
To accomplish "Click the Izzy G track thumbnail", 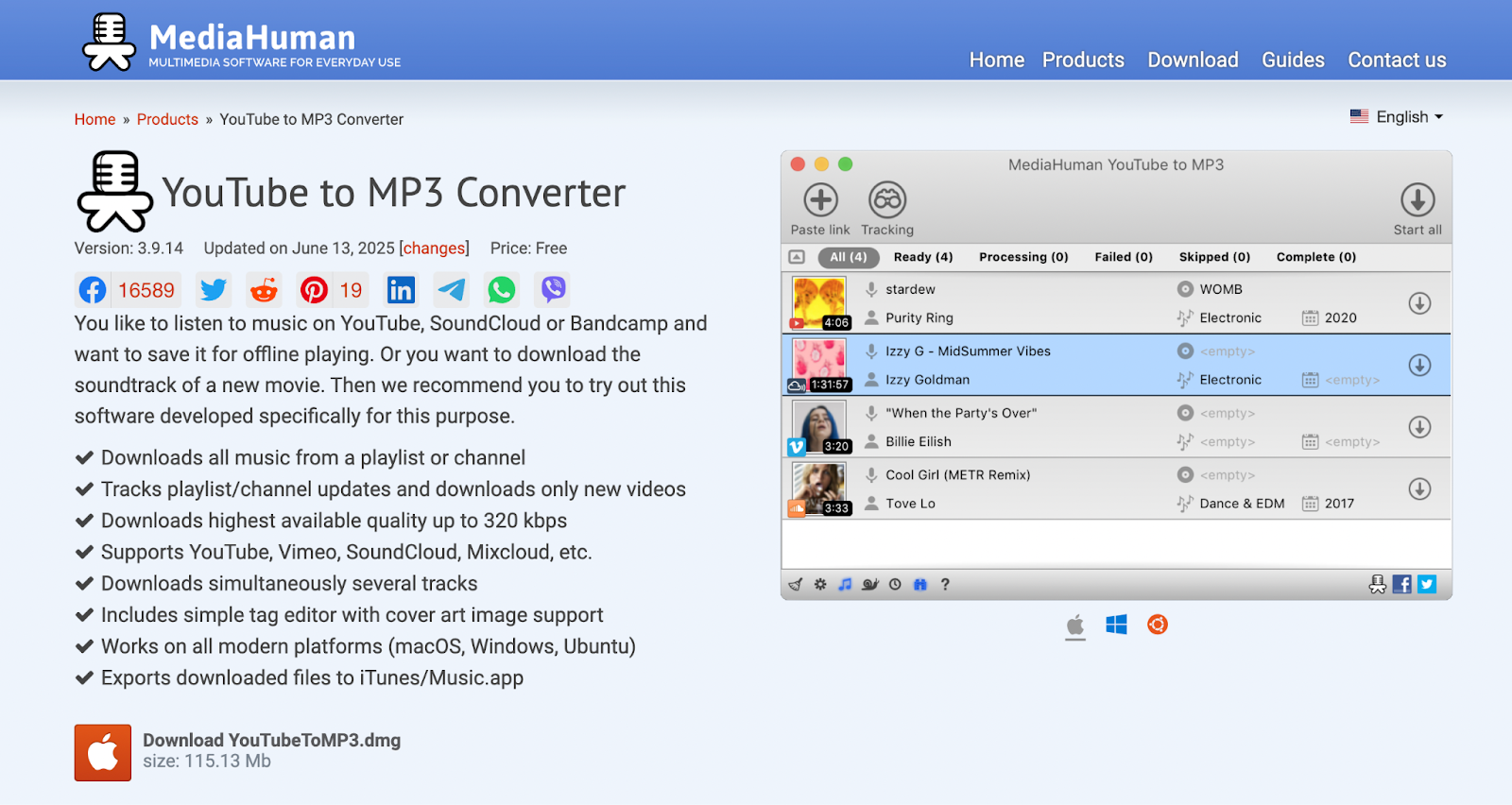I will point(819,365).
